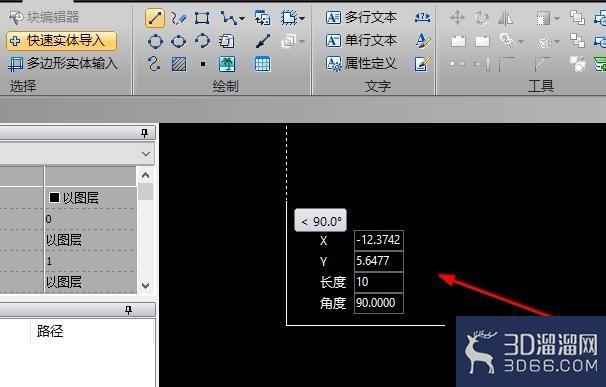Click the text style brush icon

(423, 41)
